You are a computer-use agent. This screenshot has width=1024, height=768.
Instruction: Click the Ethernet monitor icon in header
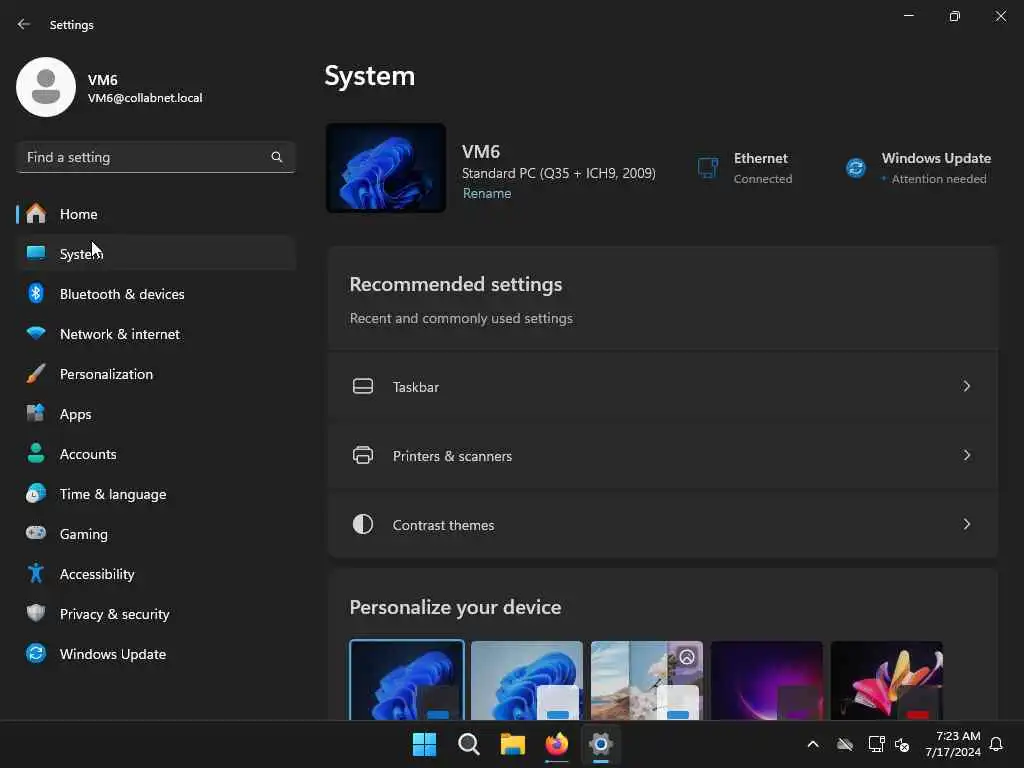point(708,168)
